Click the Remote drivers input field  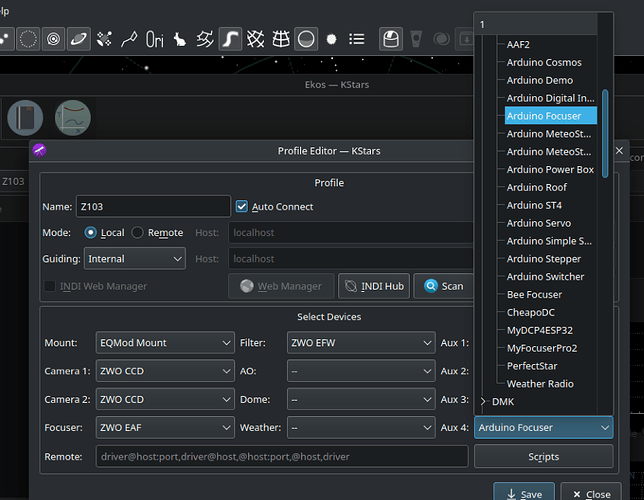[x=282, y=456]
